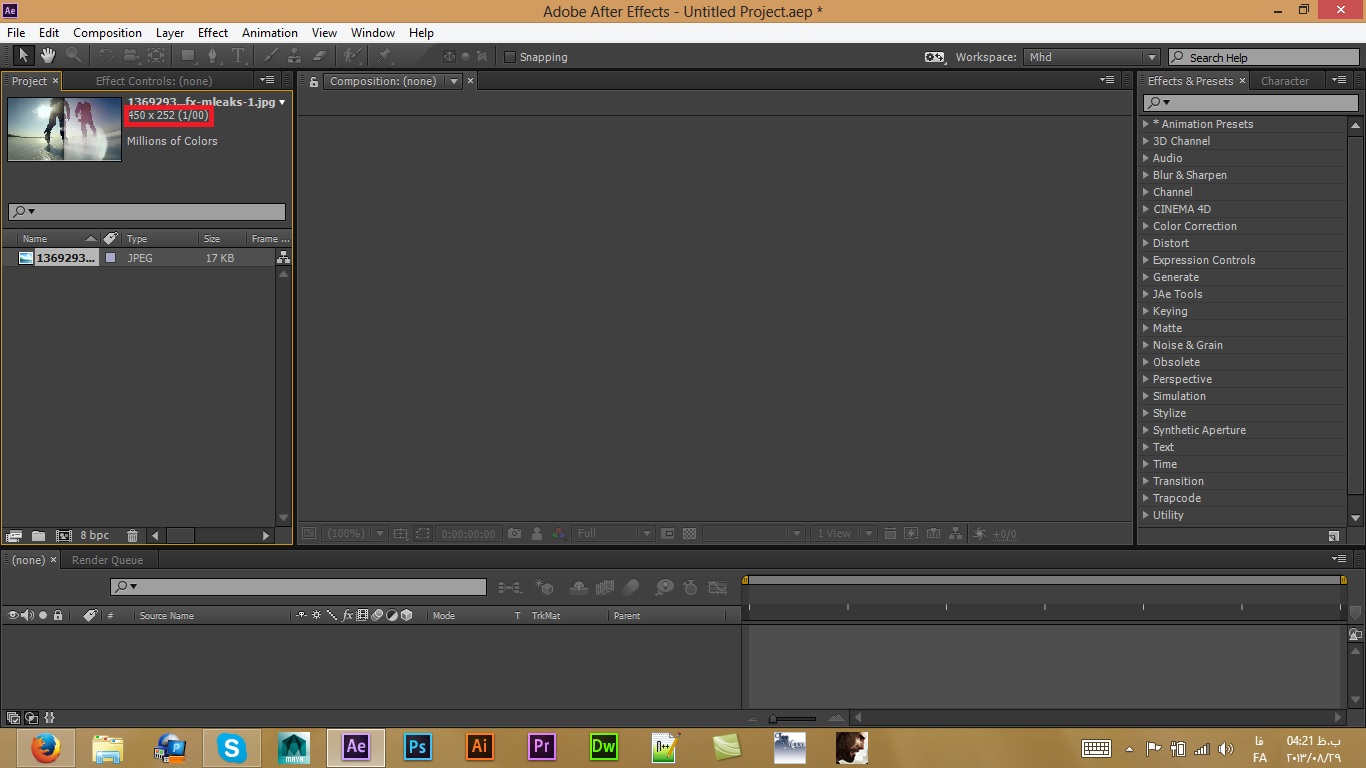
Task: Toggle hide shy layers switch in timeline
Action: tap(579, 588)
